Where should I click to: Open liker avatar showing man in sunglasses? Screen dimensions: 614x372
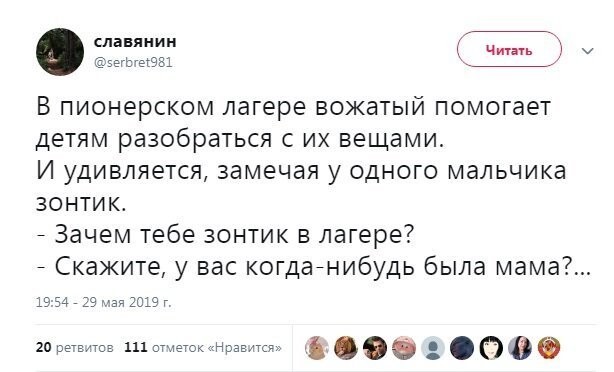click(375, 348)
